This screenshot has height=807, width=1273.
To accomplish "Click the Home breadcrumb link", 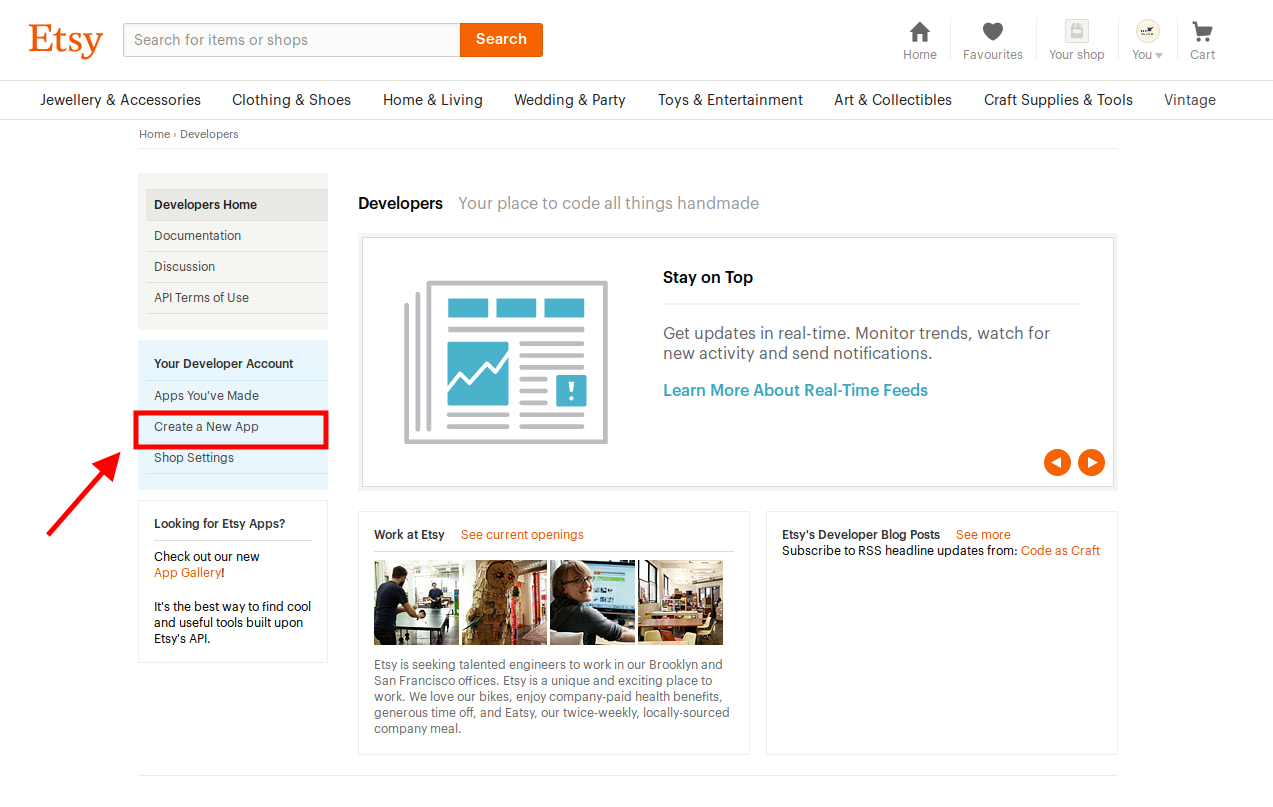I will (x=154, y=134).
